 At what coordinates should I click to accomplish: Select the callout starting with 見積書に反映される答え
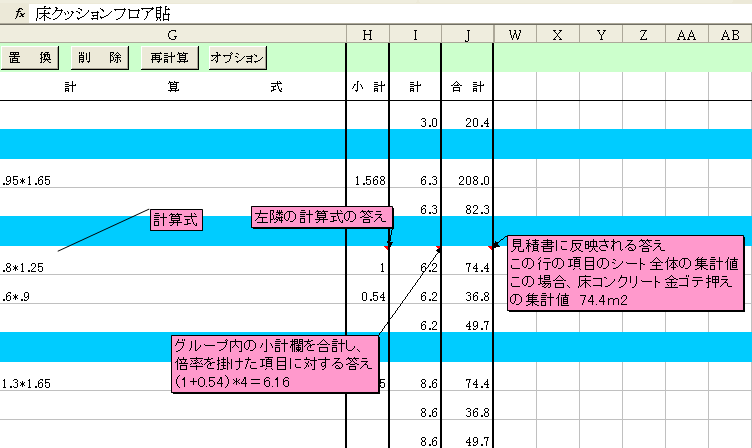click(x=624, y=272)
